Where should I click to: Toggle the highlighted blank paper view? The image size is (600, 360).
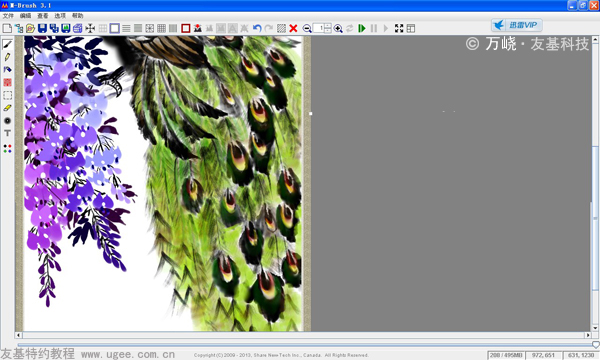[114, 28]
